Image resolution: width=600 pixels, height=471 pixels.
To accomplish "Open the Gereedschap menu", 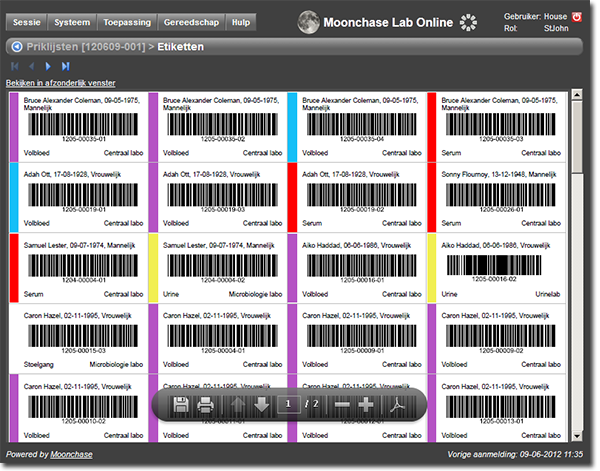I will (x=191, y=22).
